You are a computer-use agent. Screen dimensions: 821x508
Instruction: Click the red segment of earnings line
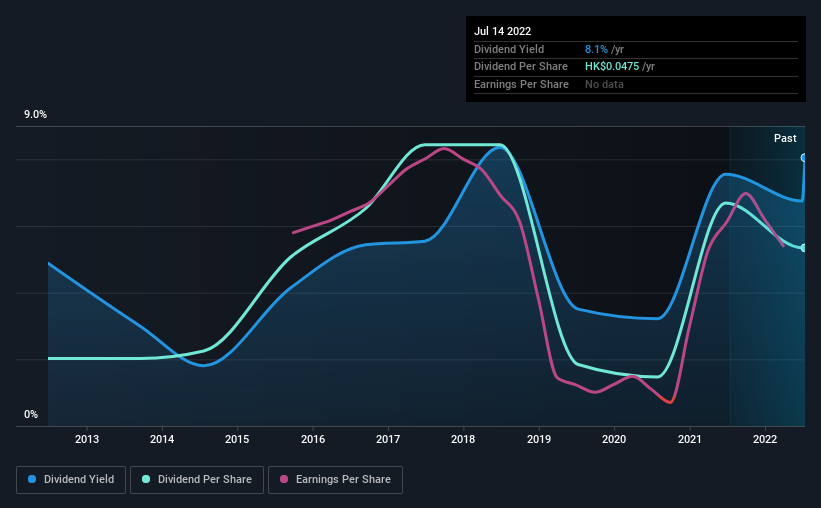(x=666, y=400)
